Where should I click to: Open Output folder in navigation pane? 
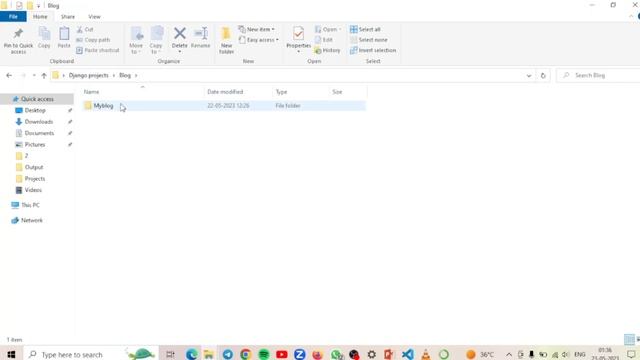coord(34,167)
